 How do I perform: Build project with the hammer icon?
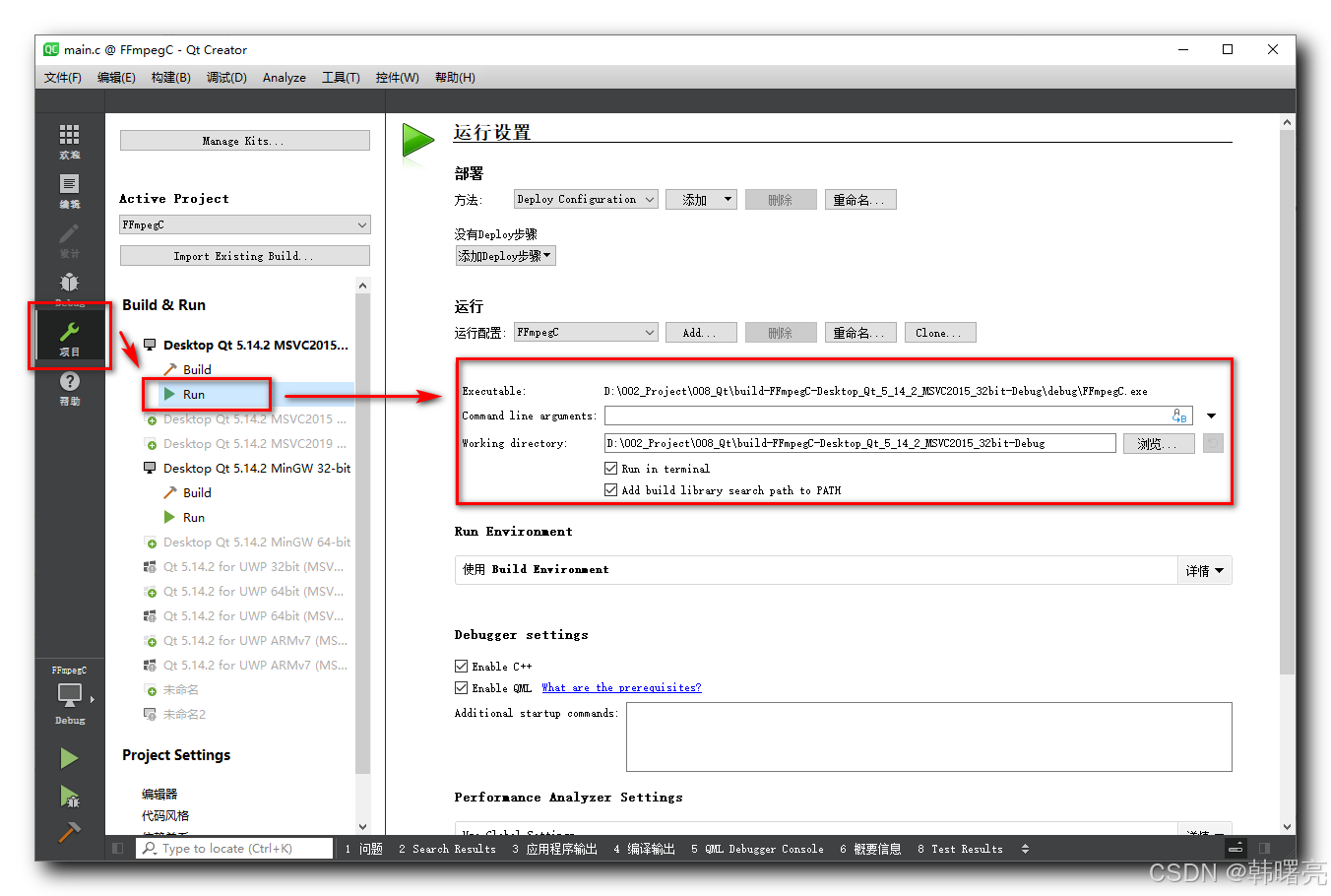[x=69, y=831]
